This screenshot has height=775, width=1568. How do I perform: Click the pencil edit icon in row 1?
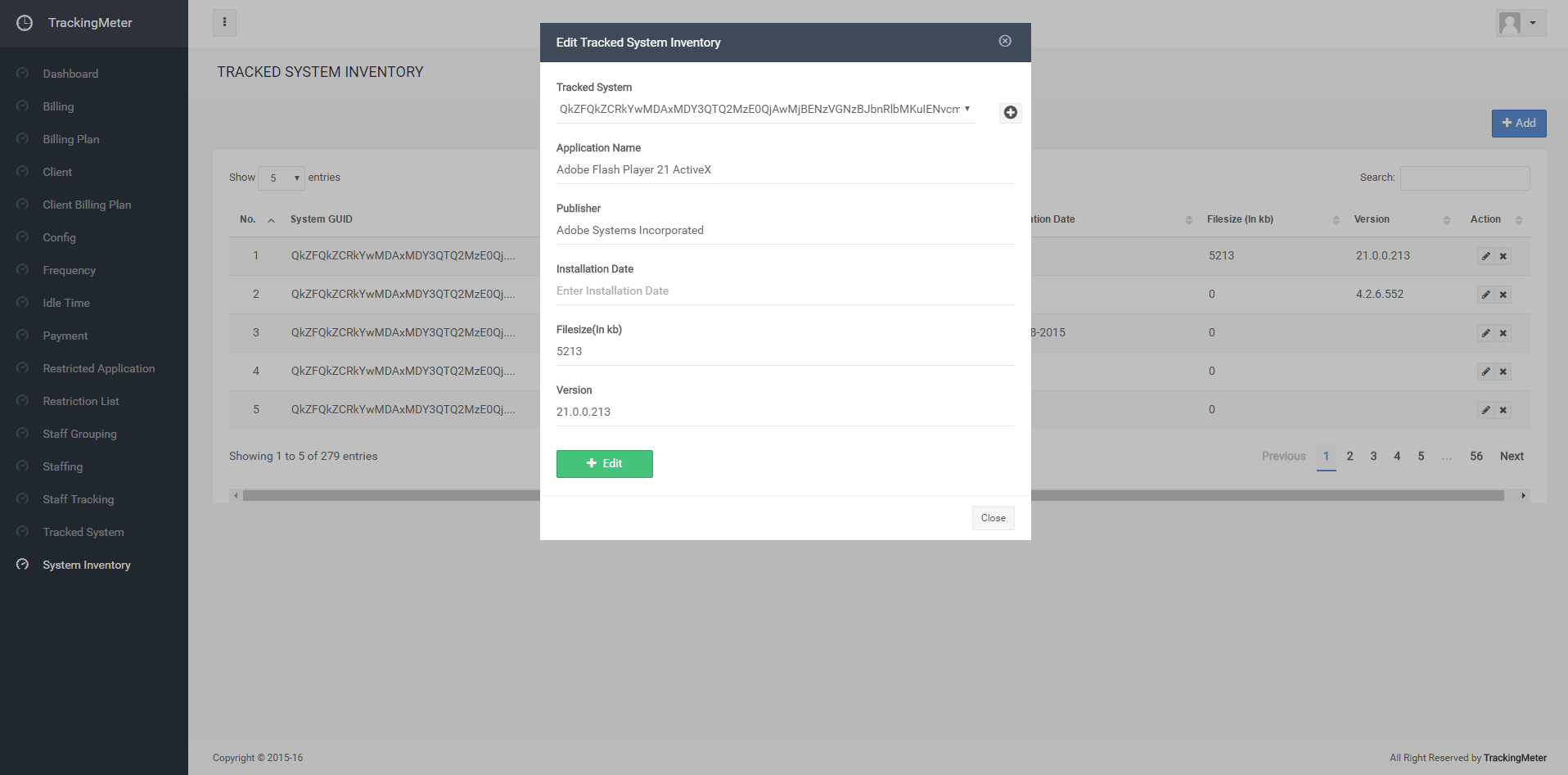point(1485,256)
